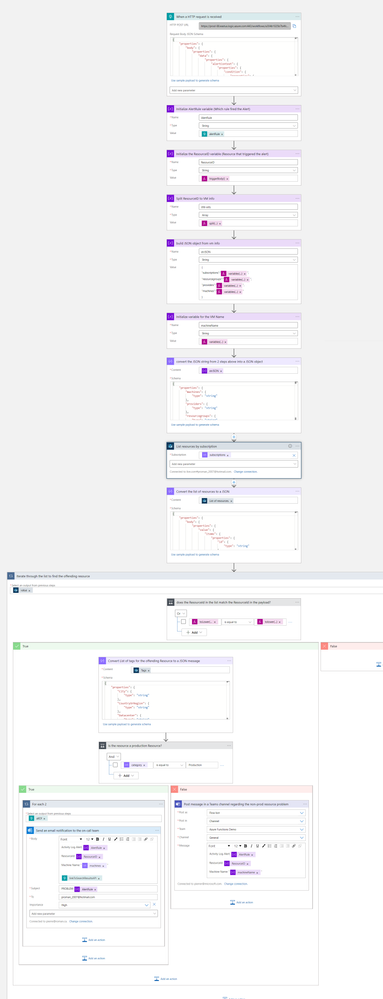This screenshot has height=999, width=383.
Task: Remove the alertRule token from Value field
Action: point(221,134)
